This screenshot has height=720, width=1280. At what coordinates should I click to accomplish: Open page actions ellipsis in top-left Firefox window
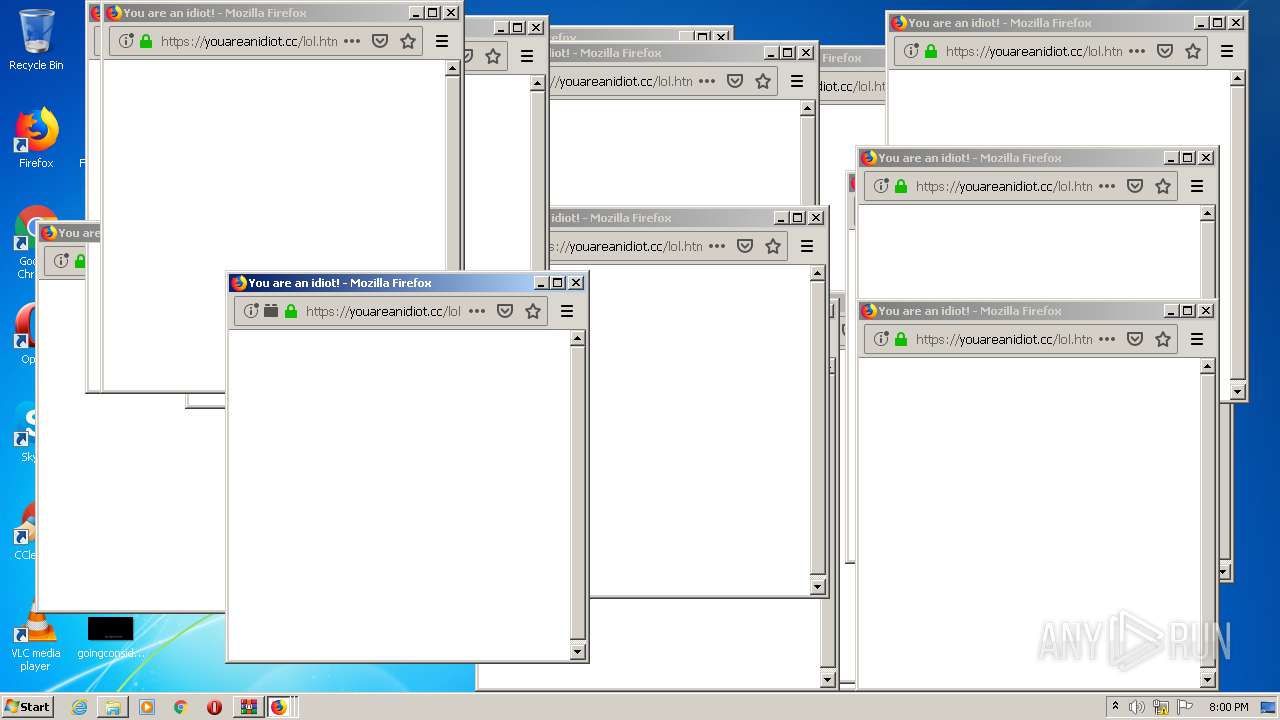pos(352,41)
